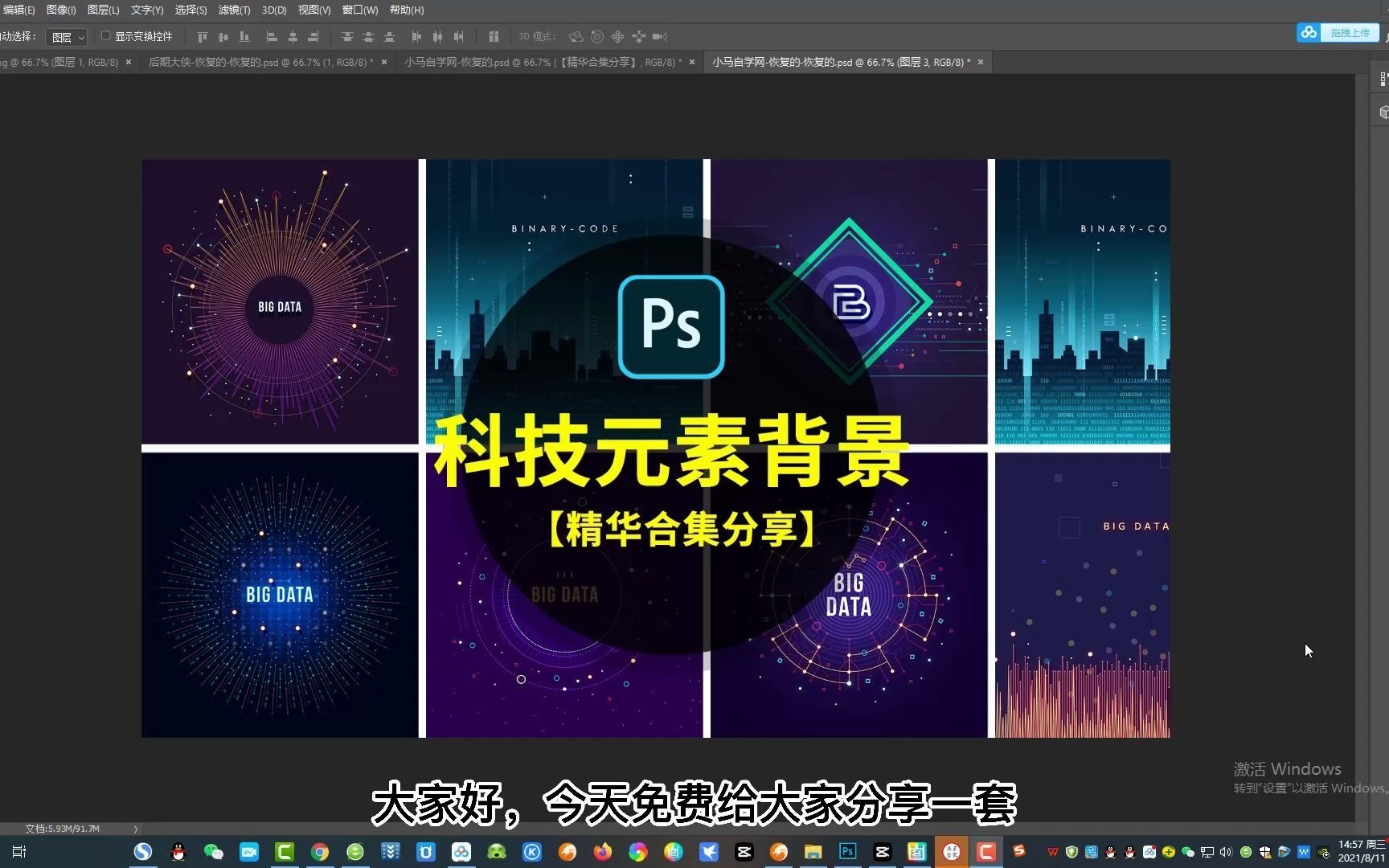Click the 3D slide camera mode icon

tap(637, 36)
